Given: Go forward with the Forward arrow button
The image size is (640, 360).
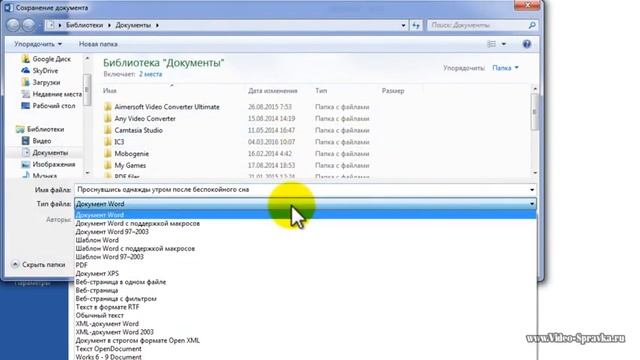Looking at the screenshot, I should [x=28, y=25].
